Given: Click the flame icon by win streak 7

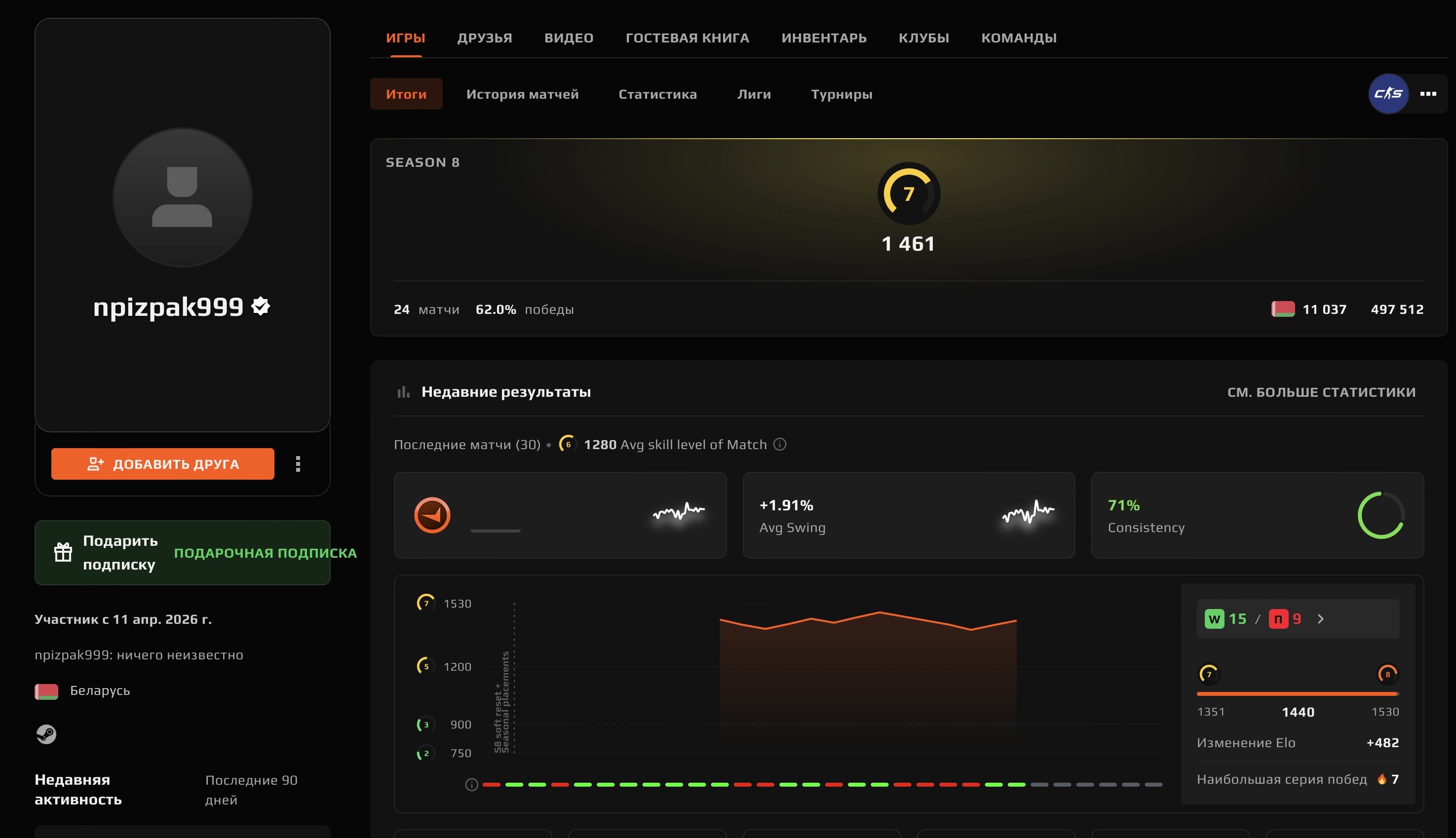Looking at the screenshot, I should (x=1381, y=779).
